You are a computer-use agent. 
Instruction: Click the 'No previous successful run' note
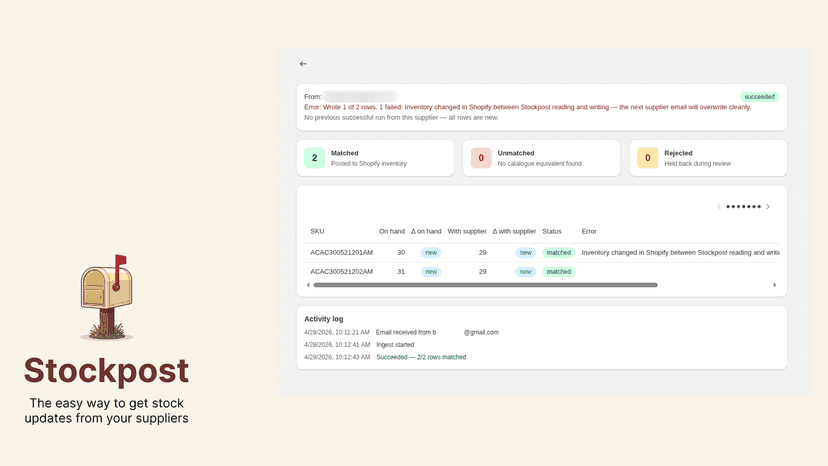[401, 117]
